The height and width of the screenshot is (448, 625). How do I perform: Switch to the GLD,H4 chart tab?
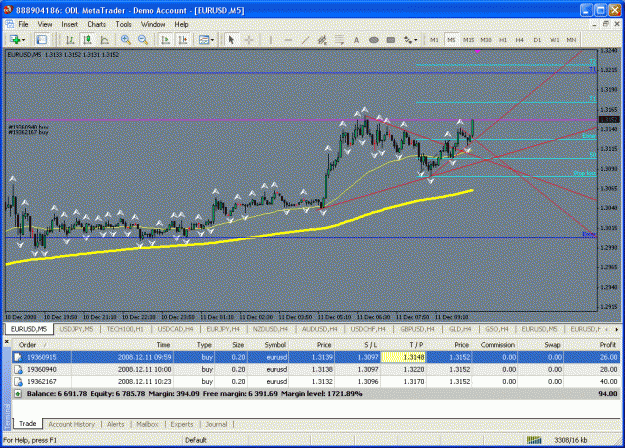coord(460,329)
